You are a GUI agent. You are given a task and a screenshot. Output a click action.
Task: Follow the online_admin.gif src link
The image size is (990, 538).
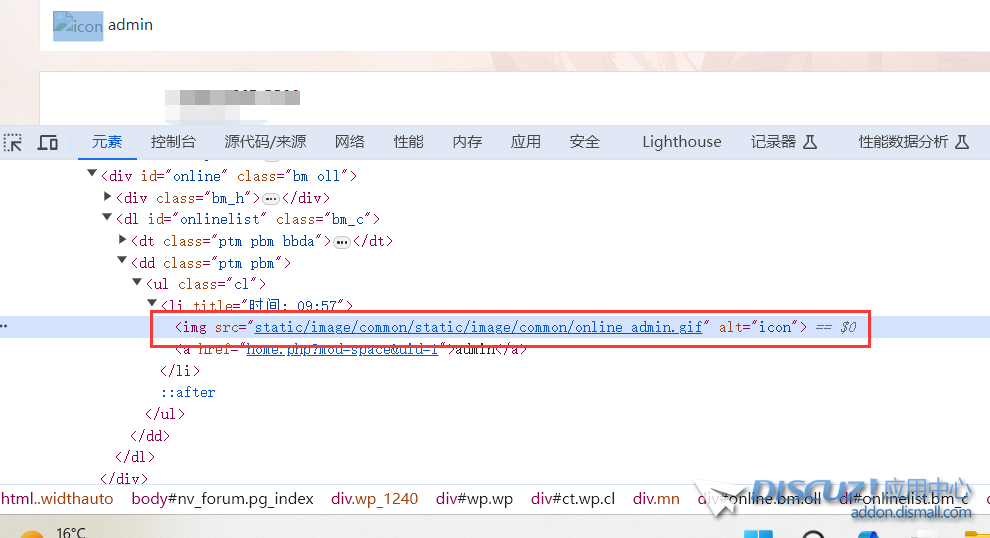coord(479,327)
